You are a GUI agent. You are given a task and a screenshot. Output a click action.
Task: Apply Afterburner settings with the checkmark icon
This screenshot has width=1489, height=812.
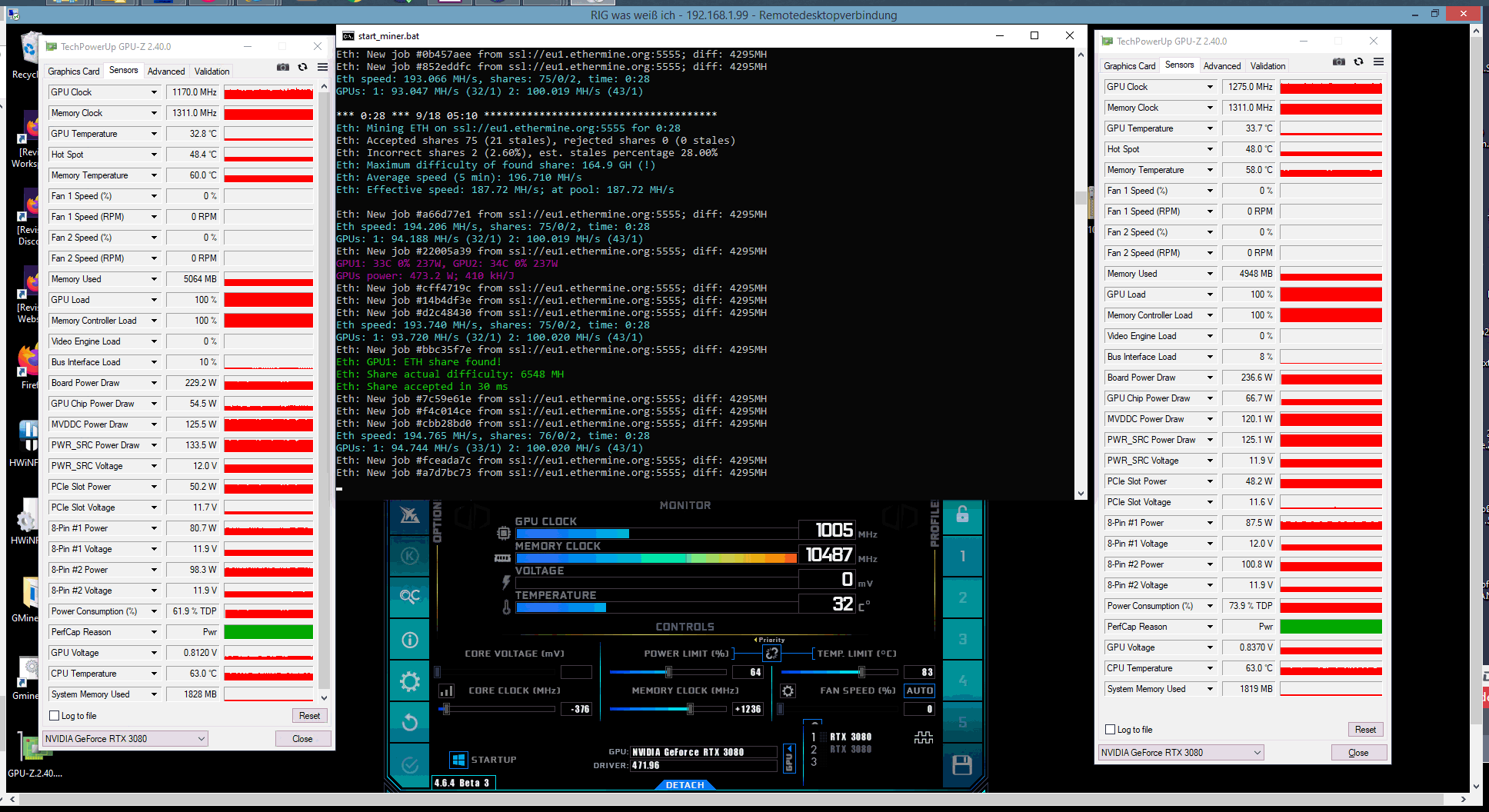(410, 764)
